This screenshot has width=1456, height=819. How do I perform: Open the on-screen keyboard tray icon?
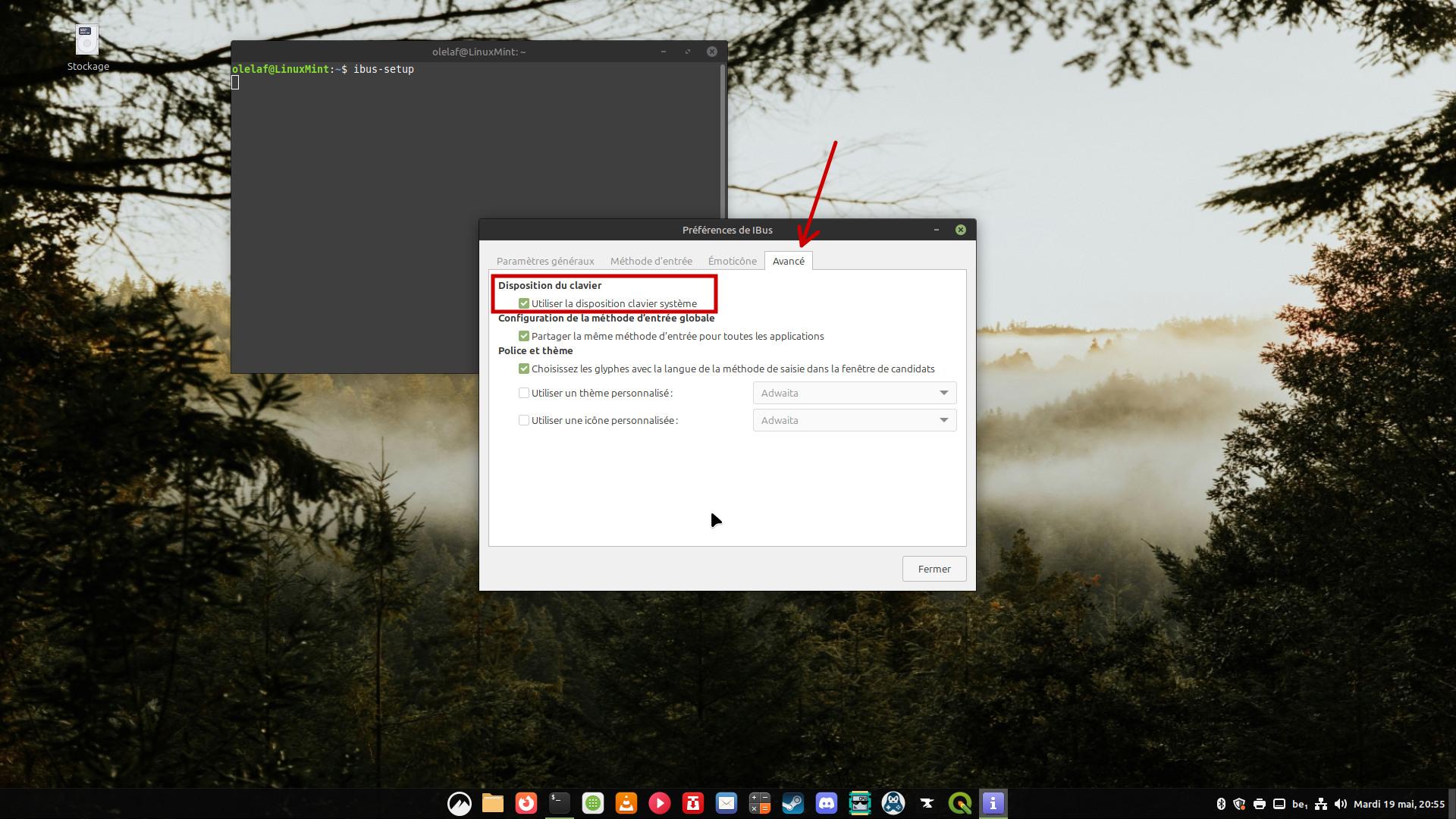coord(1279,804)
